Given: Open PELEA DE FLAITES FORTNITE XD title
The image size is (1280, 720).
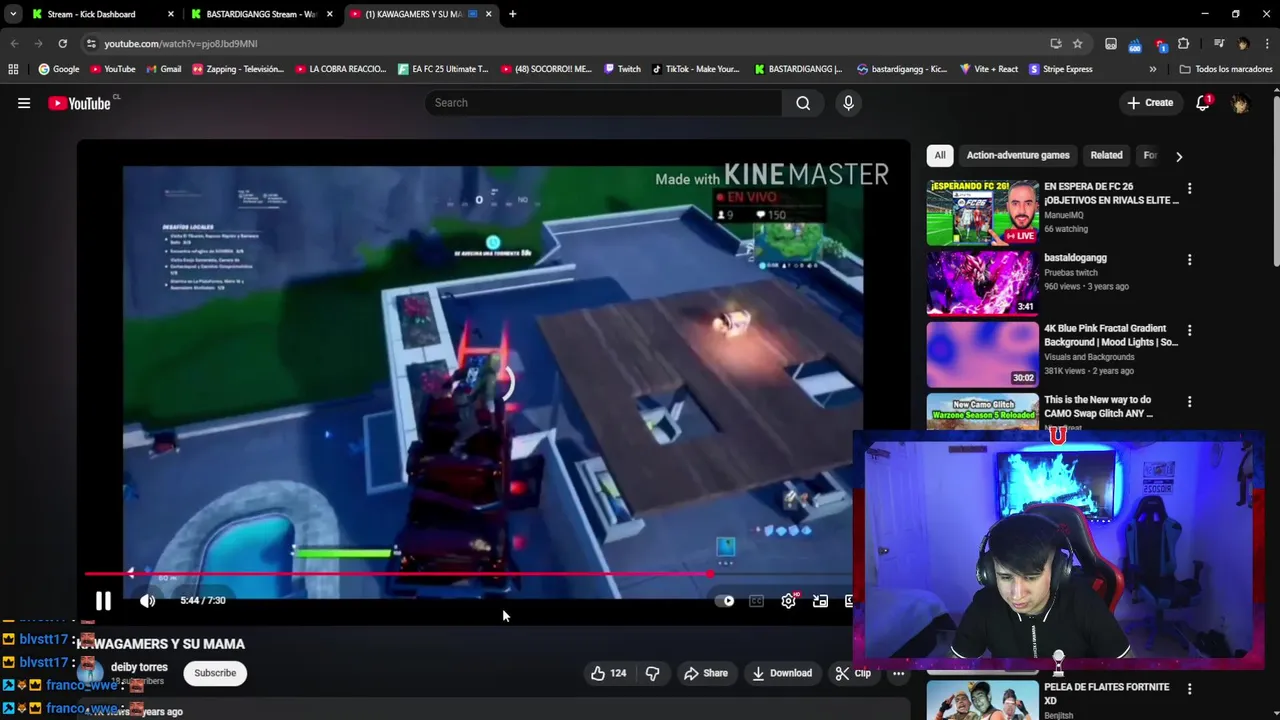Looking at the screenshot, I should point(1106,694).
